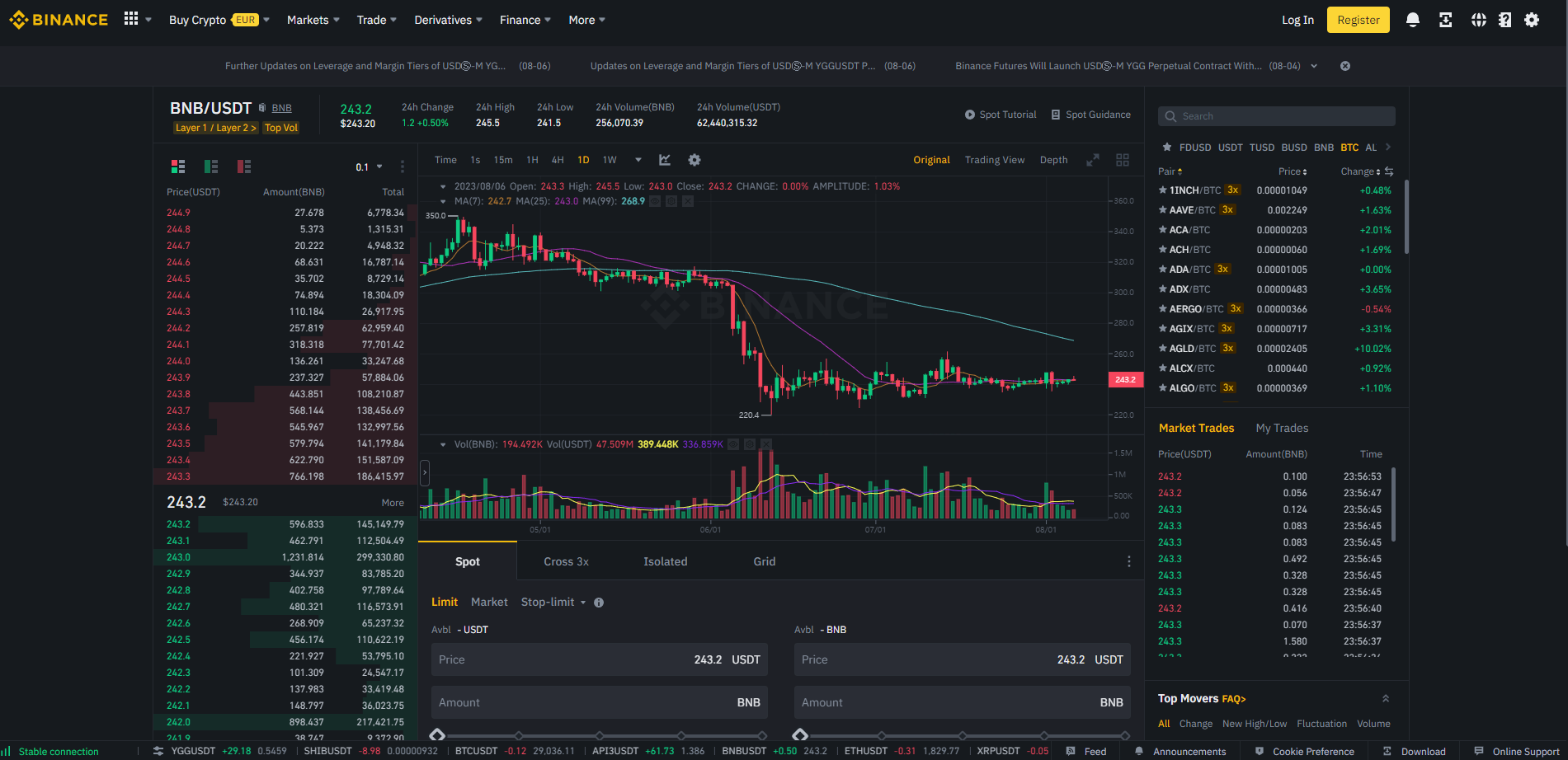Select Market order type
The height and width of the screenshot is (760, 1568).
[x=489, y=603]
